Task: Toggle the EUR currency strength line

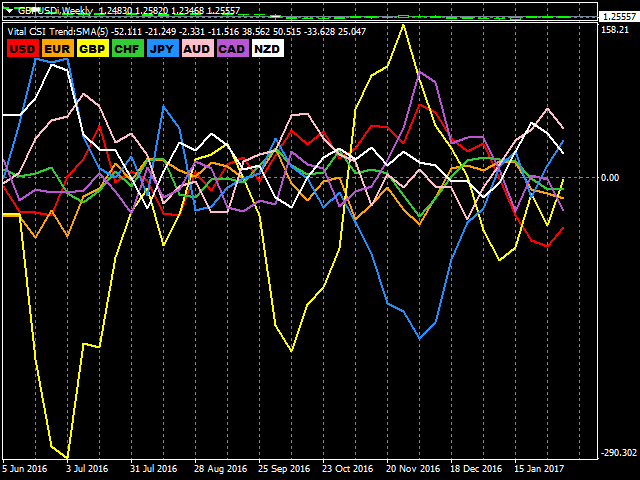Action: pos(58,49)
